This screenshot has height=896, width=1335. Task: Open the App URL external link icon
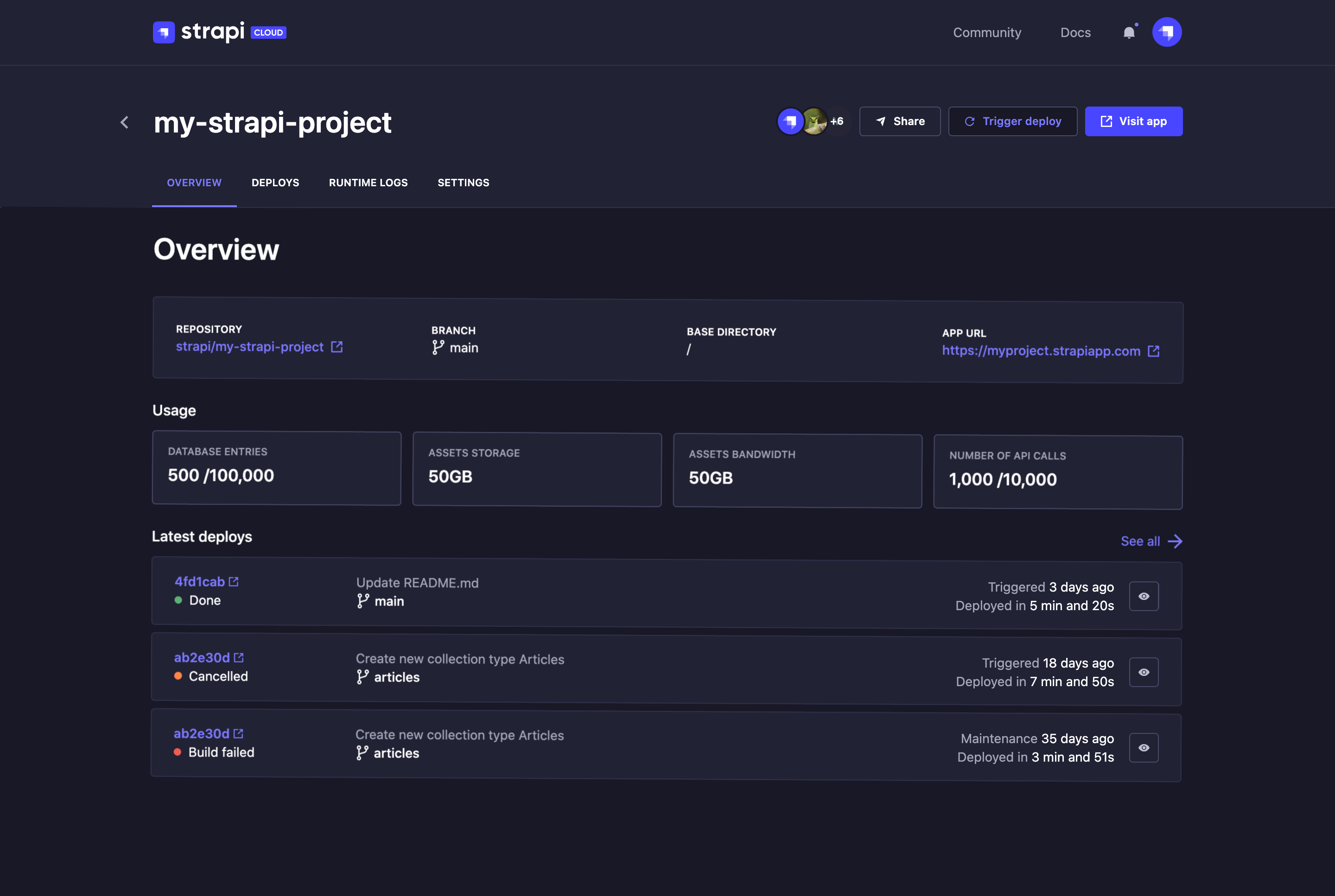click(1154, 351)
